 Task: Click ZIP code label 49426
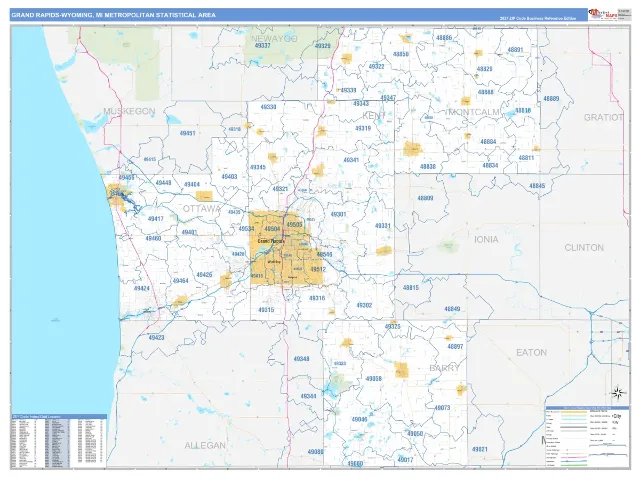[x=204, y=275]
